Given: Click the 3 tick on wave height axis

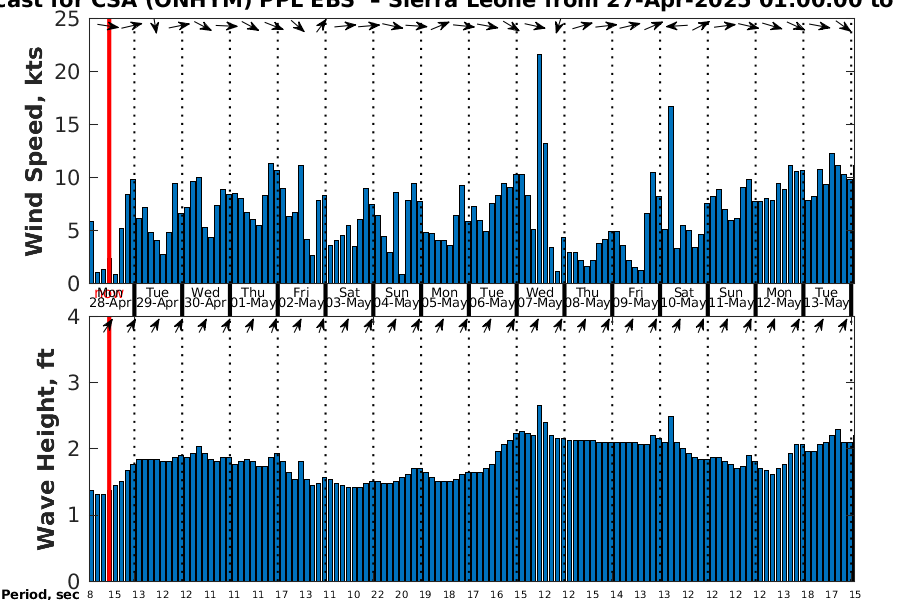Looking at the screenshot, I should point(73,382).
